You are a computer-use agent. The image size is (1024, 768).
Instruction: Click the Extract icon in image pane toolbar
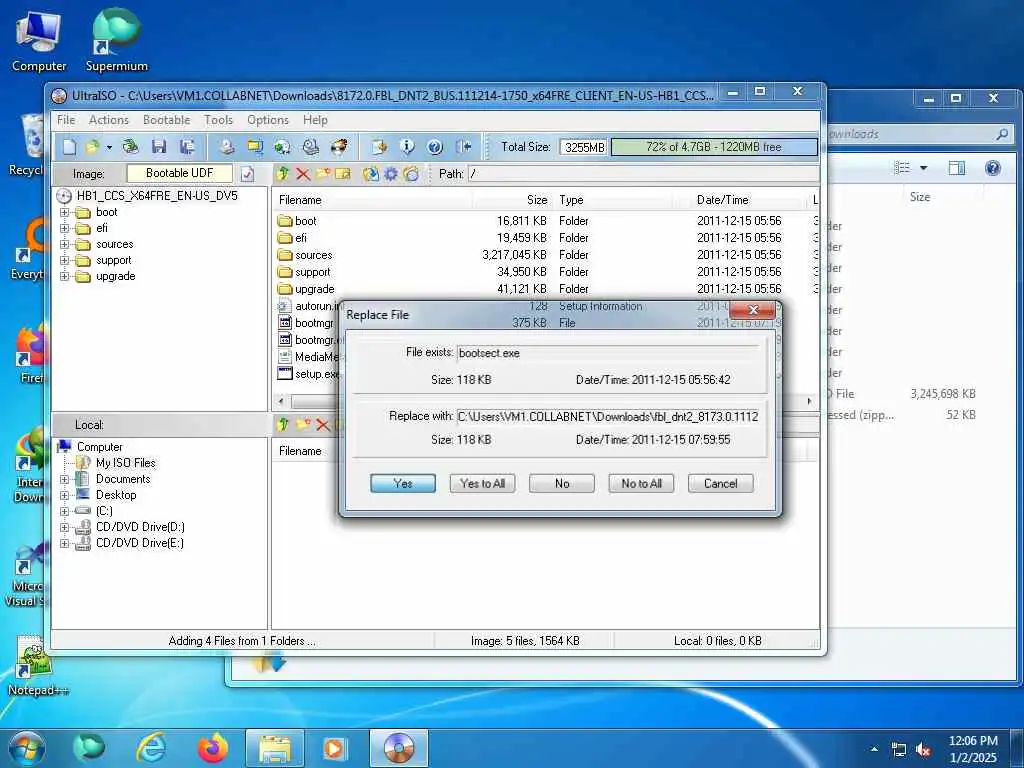click(x=370, y=174)
